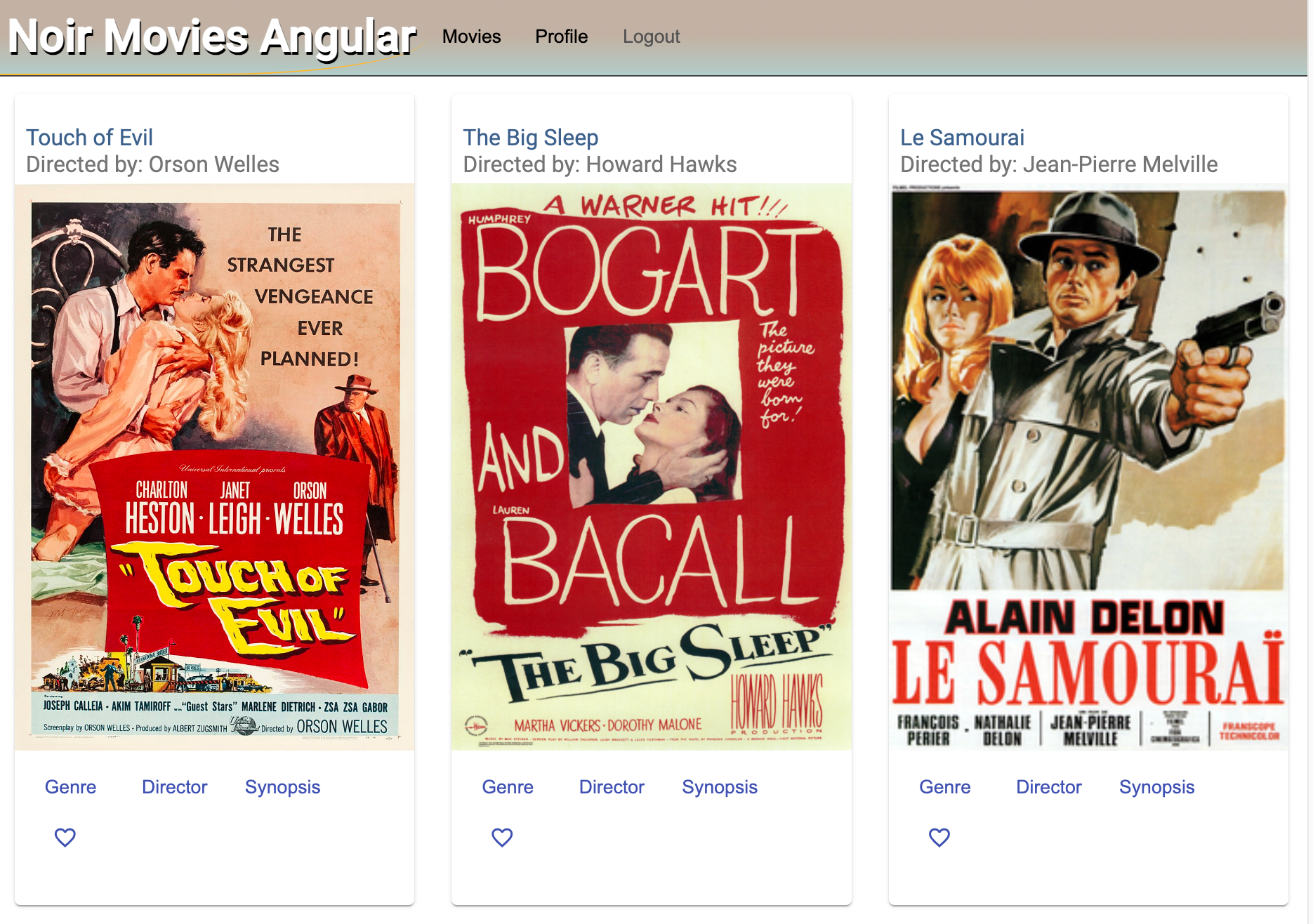Go to the Profile page

[x=562, y=37]
